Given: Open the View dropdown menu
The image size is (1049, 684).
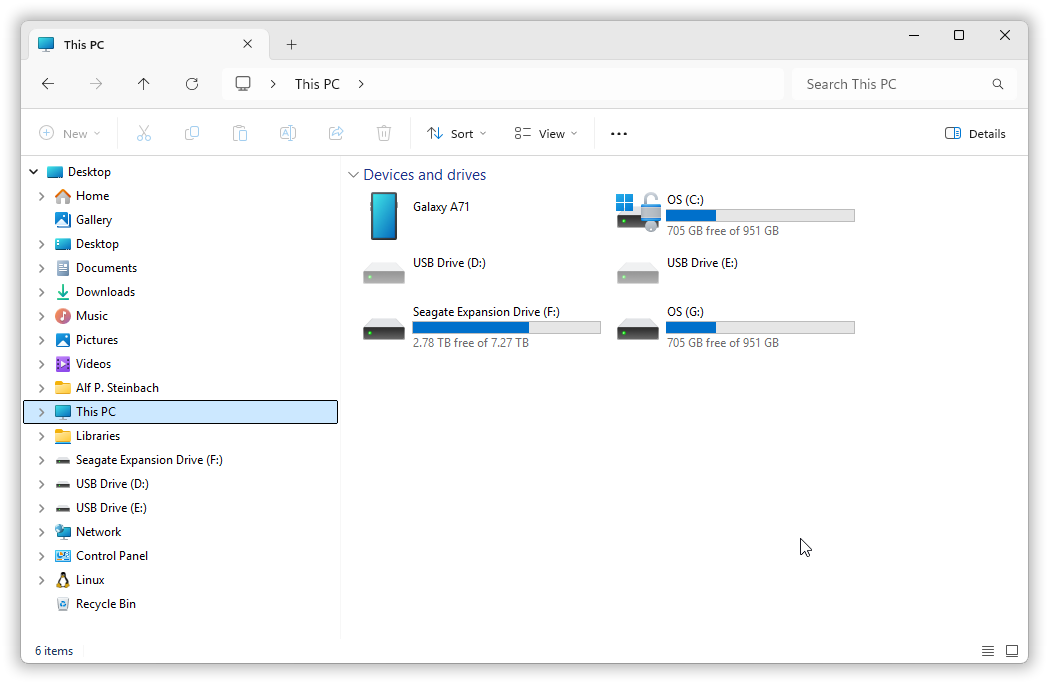Looking at the screenshot, I should click(545, 134).
